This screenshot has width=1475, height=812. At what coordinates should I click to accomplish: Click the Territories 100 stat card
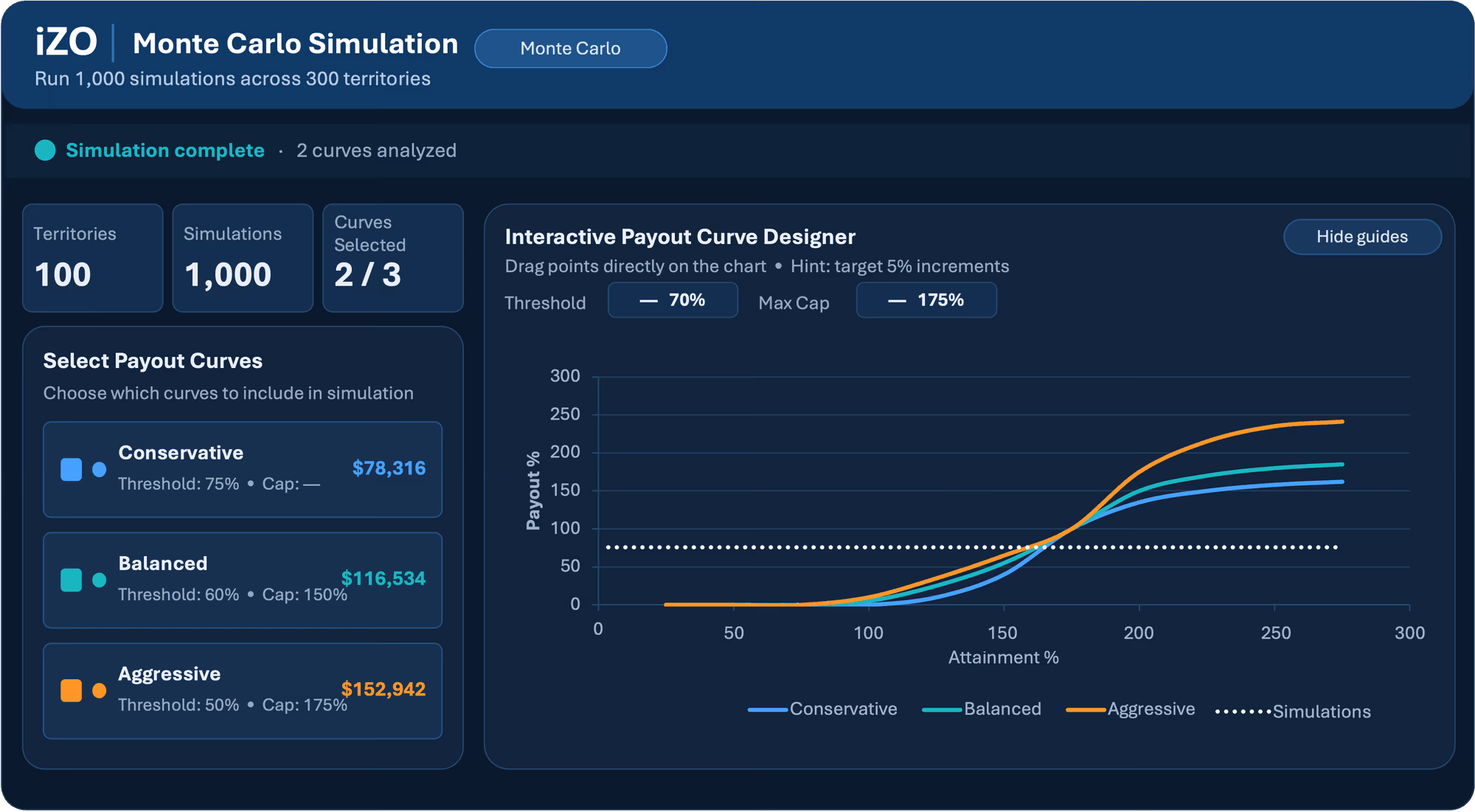(93, 258)
